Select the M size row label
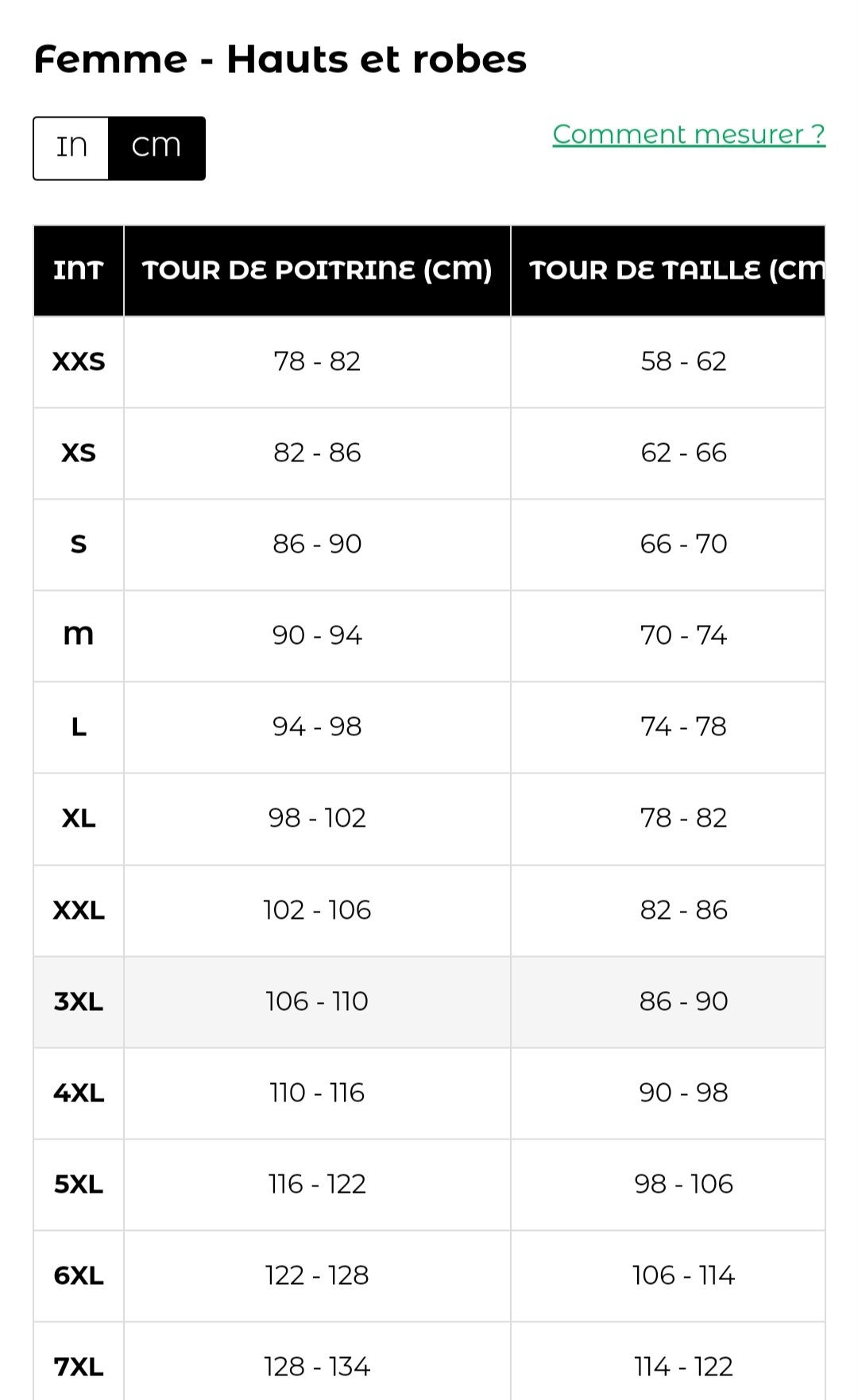Image resolution: width=858 pixels, height=1400 pixels. (x=79, y=635)
